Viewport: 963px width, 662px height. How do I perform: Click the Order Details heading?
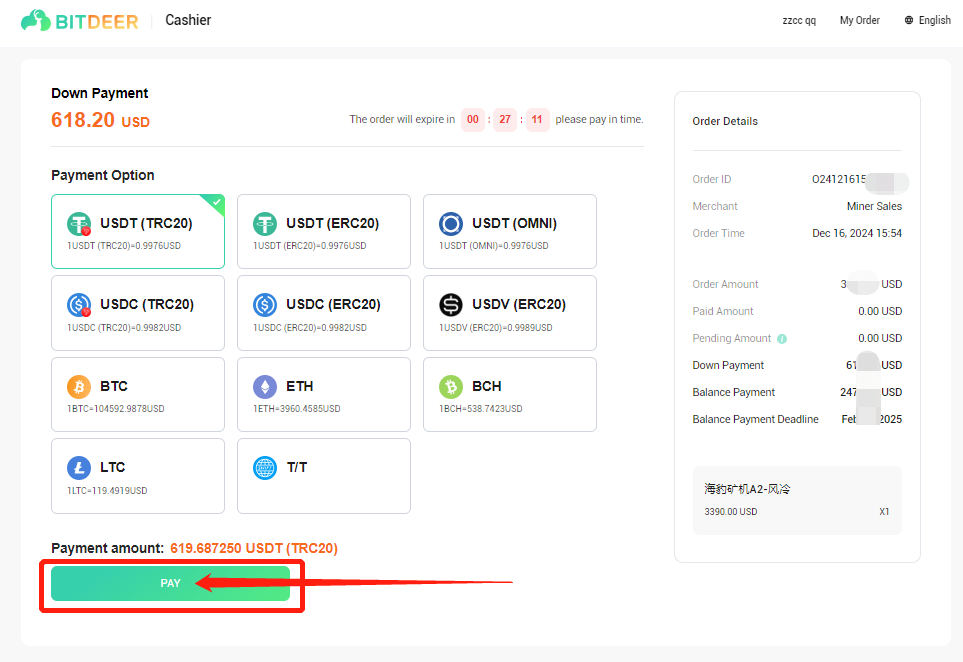pos(725,121)
